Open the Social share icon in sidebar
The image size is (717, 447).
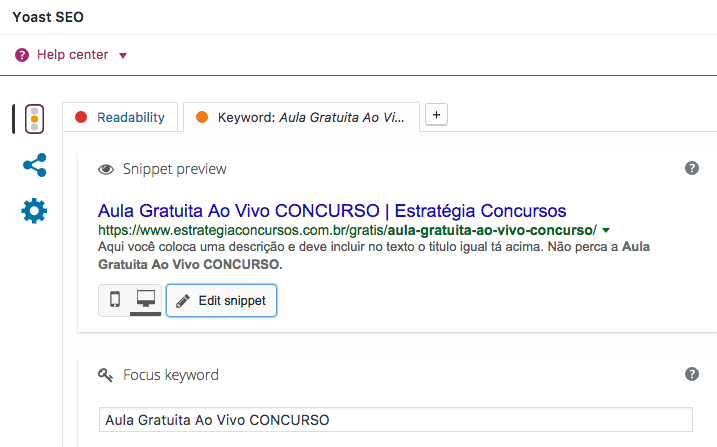tap(35, 165)
